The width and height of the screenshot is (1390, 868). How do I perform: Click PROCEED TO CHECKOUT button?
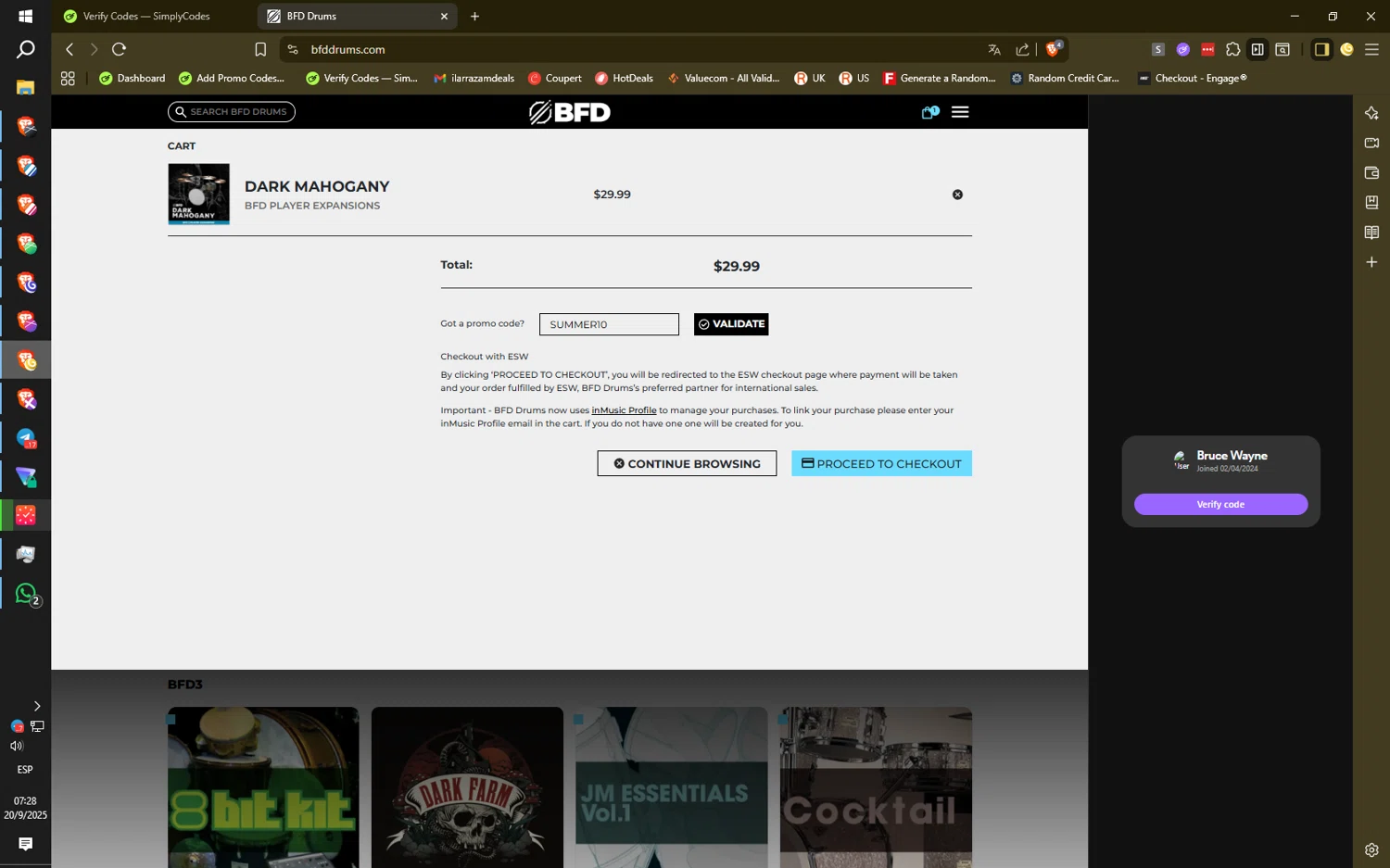(881, 463)
